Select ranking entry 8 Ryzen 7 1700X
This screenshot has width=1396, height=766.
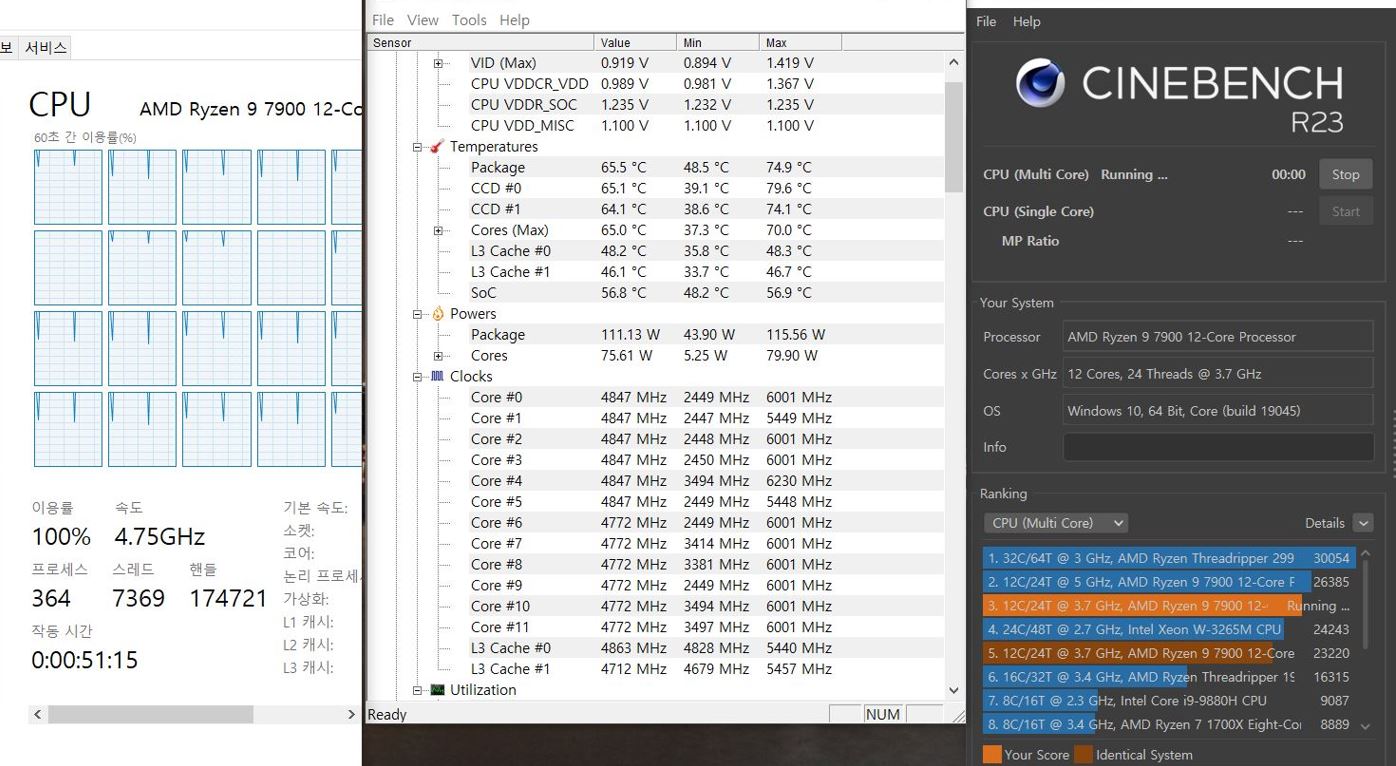pos(1168,725)
